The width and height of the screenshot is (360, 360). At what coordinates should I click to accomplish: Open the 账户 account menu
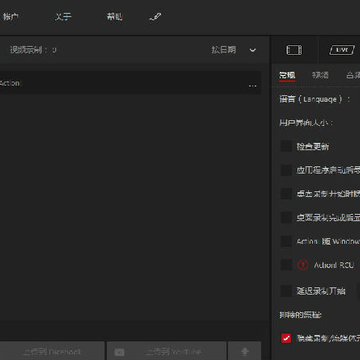coord(11,16)
